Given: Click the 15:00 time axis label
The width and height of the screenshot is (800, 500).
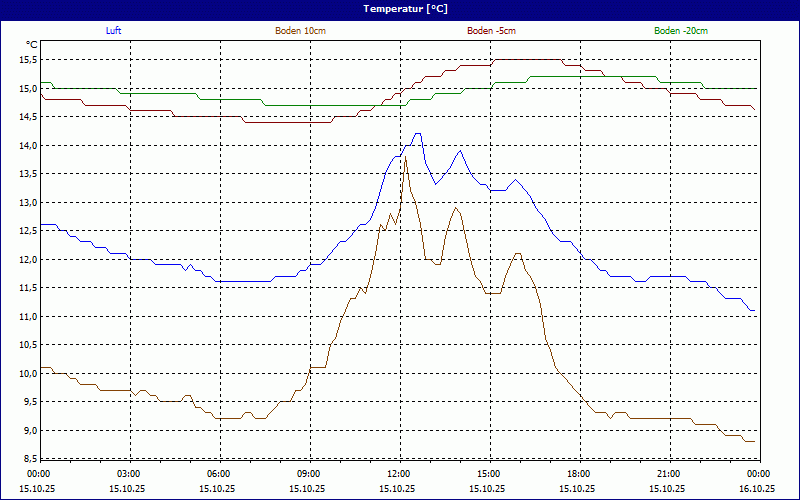Looking at the screenshot, I should 489,474.
